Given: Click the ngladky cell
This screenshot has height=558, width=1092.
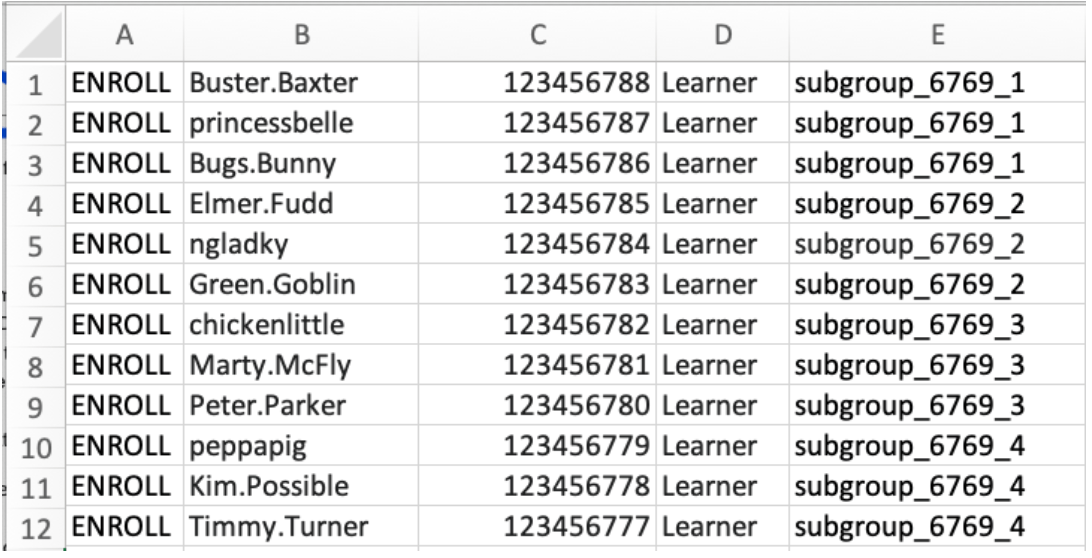Looking at the screenshot, I should point(301,245).
